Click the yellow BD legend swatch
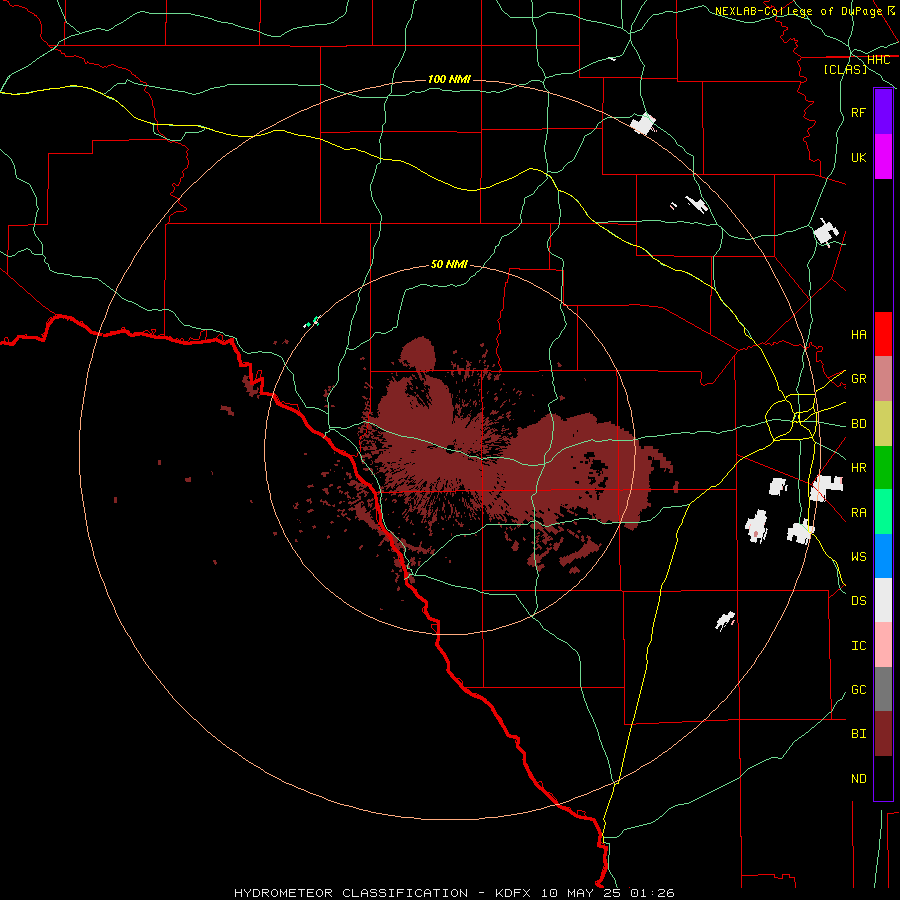This screenshot has height=900, width=900. pyautogui.click(x=883, y=424)
